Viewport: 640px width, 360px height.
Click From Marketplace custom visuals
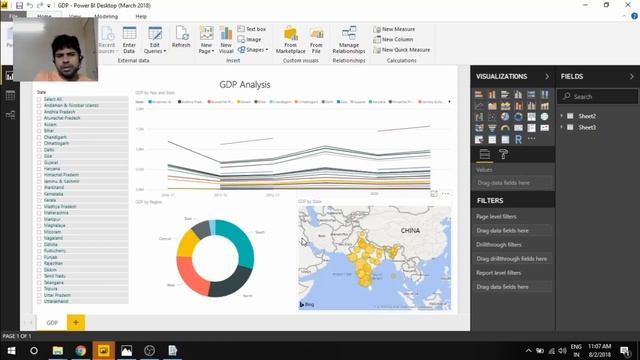coord(291,40)
